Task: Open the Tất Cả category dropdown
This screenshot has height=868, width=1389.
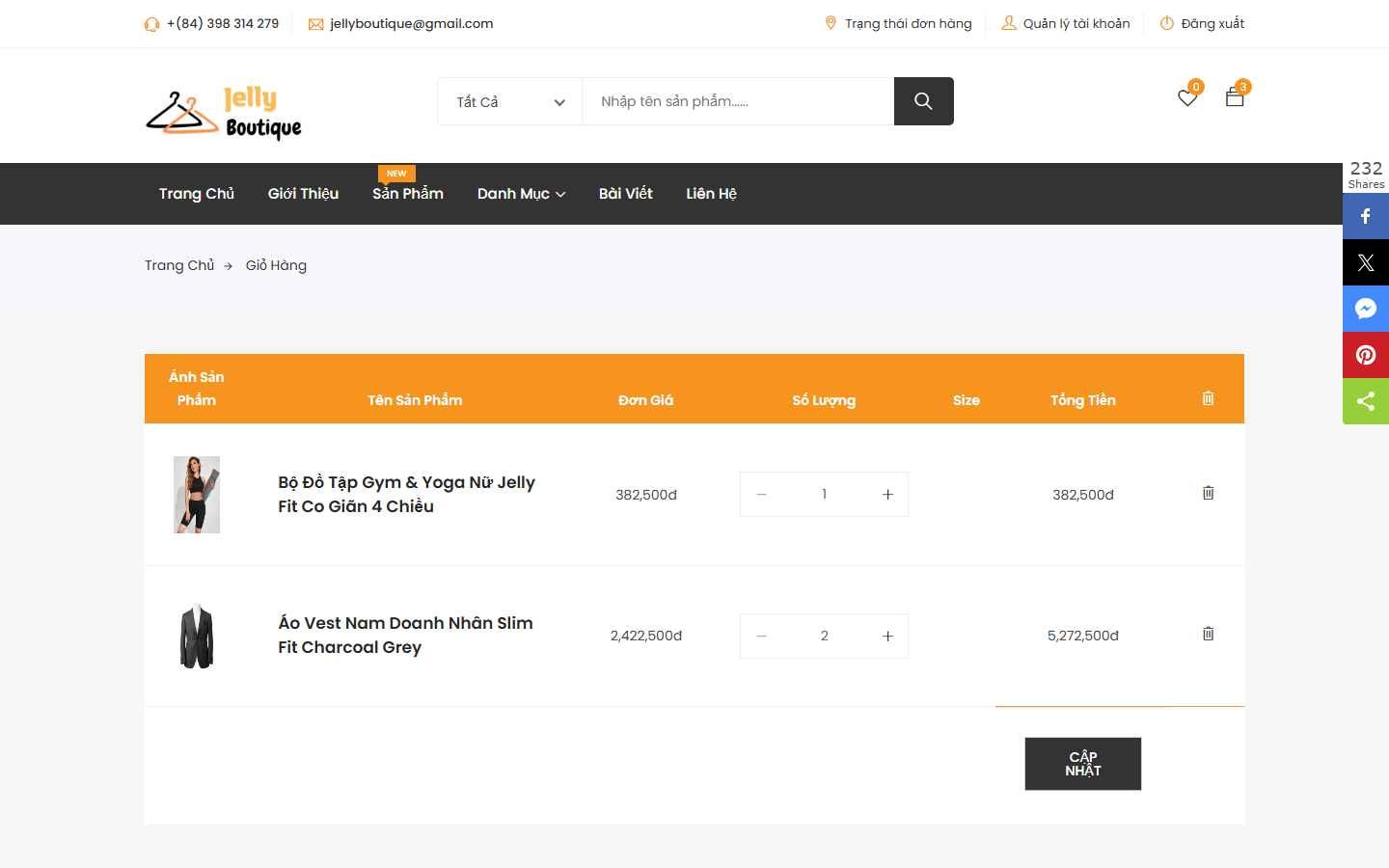Action: [x=509, y=101]
